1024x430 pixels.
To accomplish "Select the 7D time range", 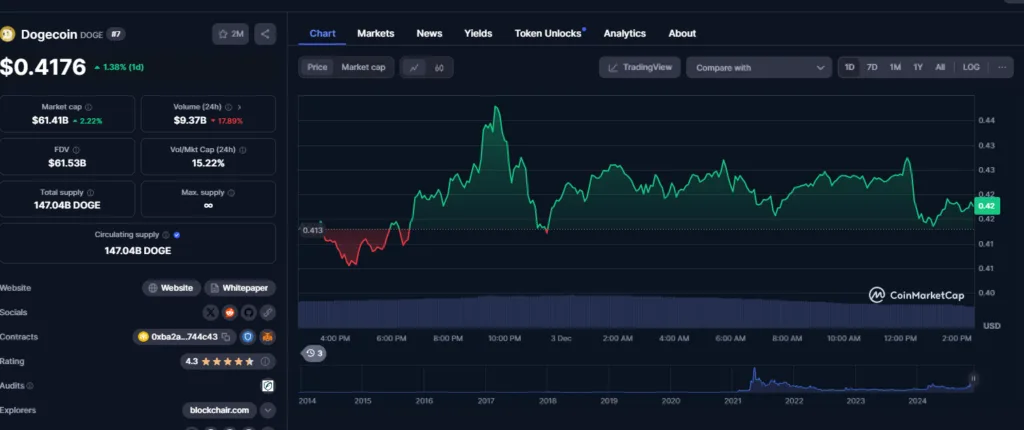I will click(x=872, y=67).
